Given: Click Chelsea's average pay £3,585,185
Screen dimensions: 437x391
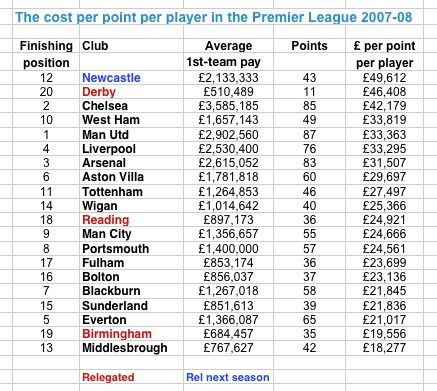Looking at the screenshot, I should click(x=228, y=106).
